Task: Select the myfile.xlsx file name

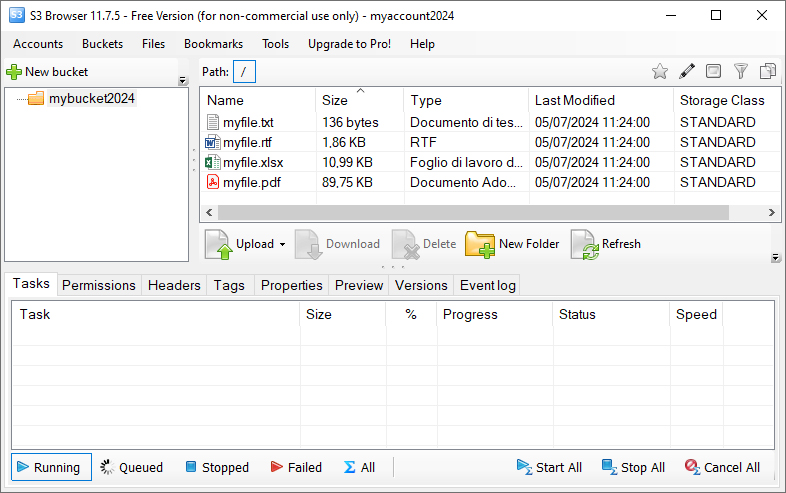Action: pyautogui.click(x=253, y=162)
